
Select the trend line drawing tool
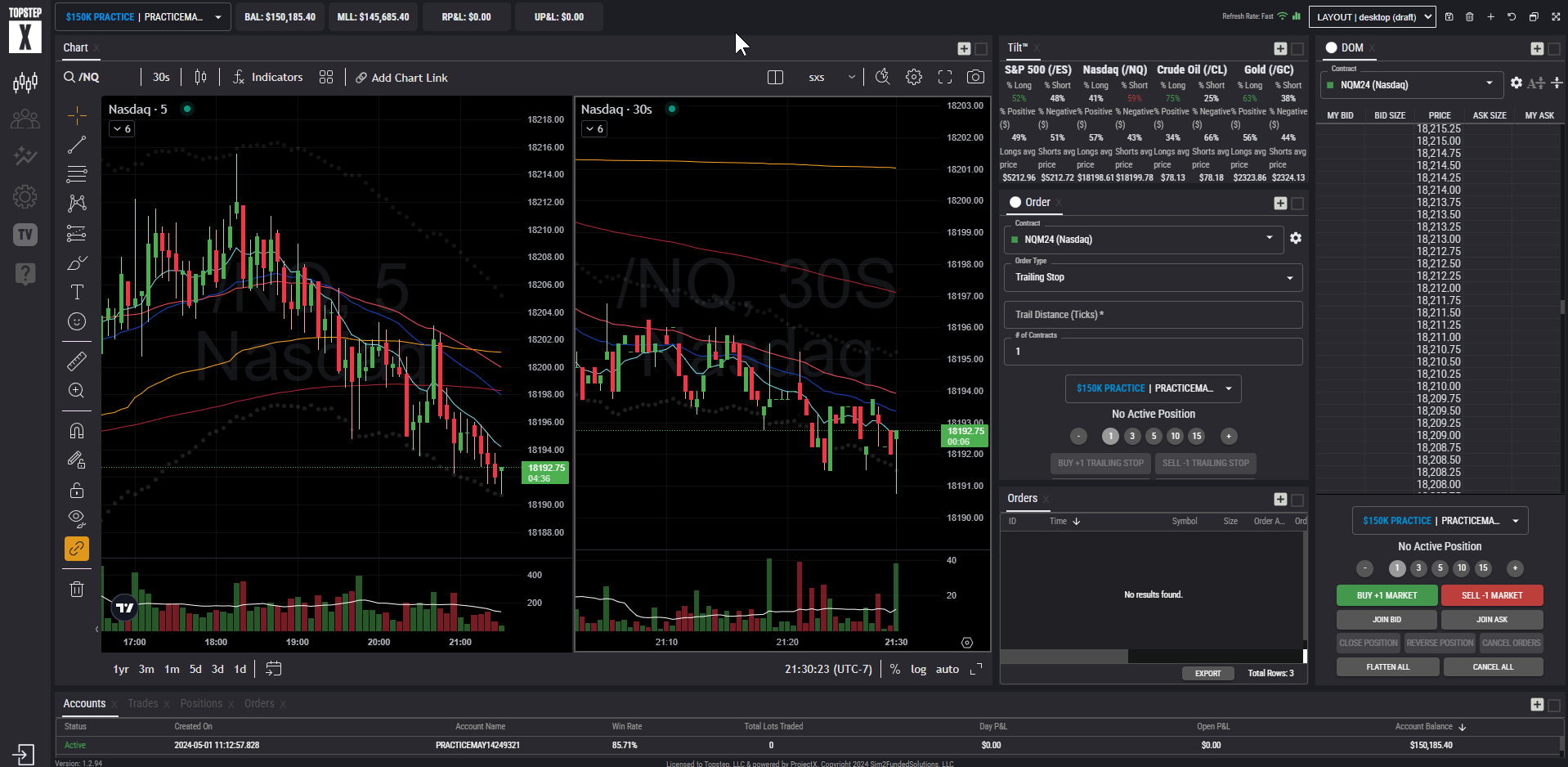pos(77,146)
